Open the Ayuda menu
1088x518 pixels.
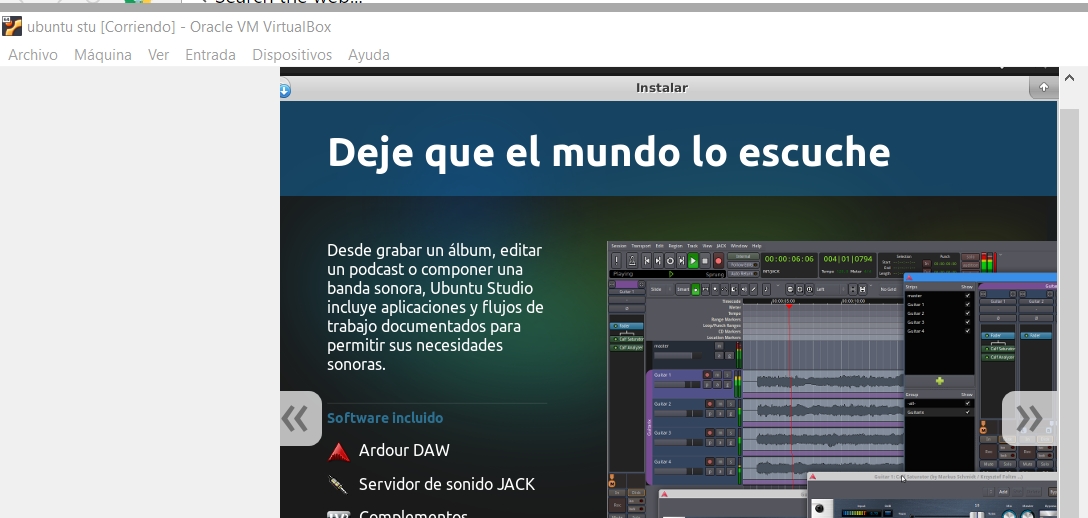[369, 55]
